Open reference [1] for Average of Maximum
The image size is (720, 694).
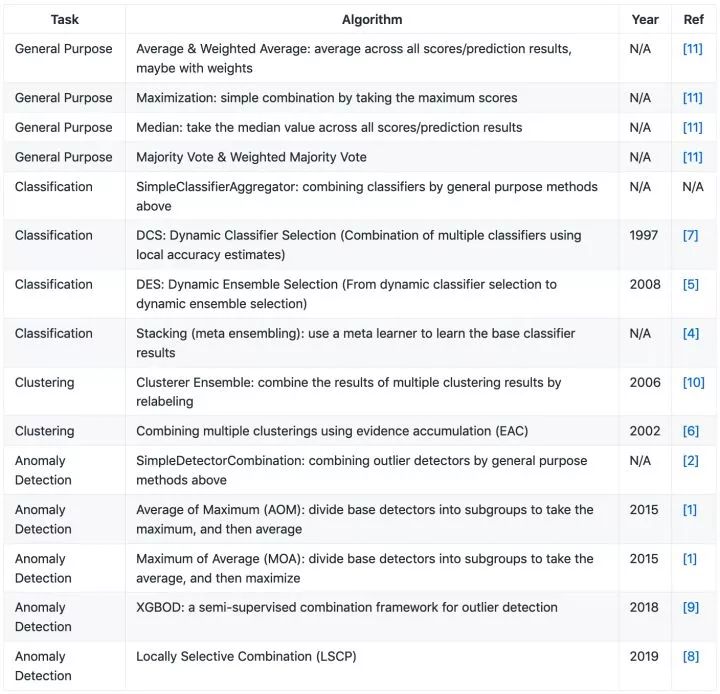689,510
